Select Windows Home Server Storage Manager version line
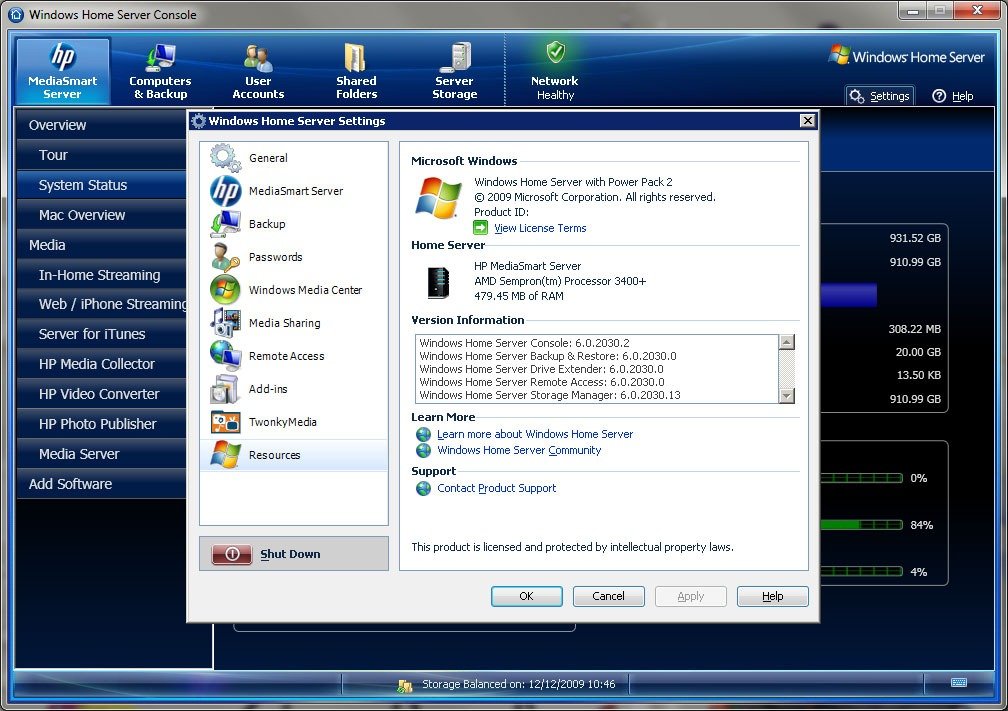 tap(550, 395)
